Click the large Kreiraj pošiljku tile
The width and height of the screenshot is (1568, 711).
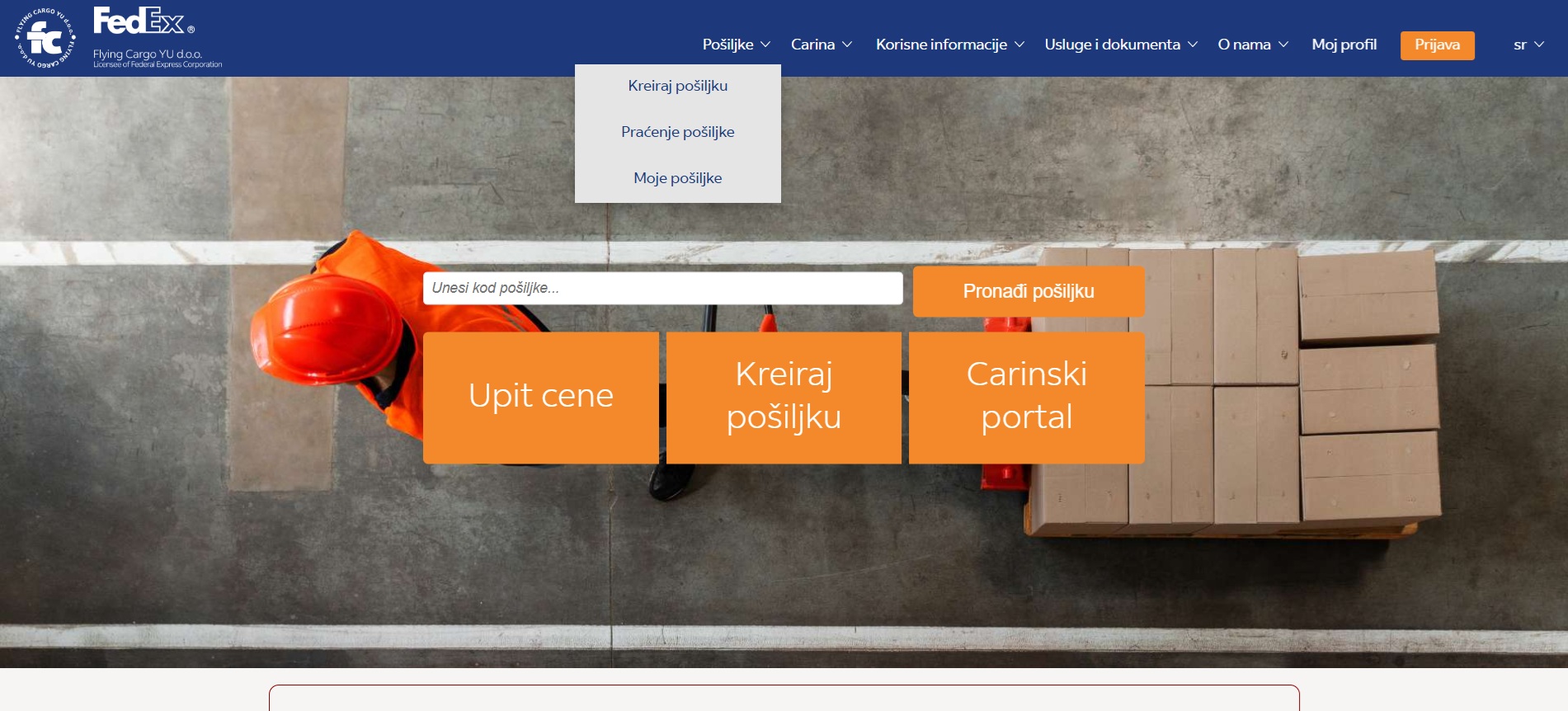pos(784,397)
